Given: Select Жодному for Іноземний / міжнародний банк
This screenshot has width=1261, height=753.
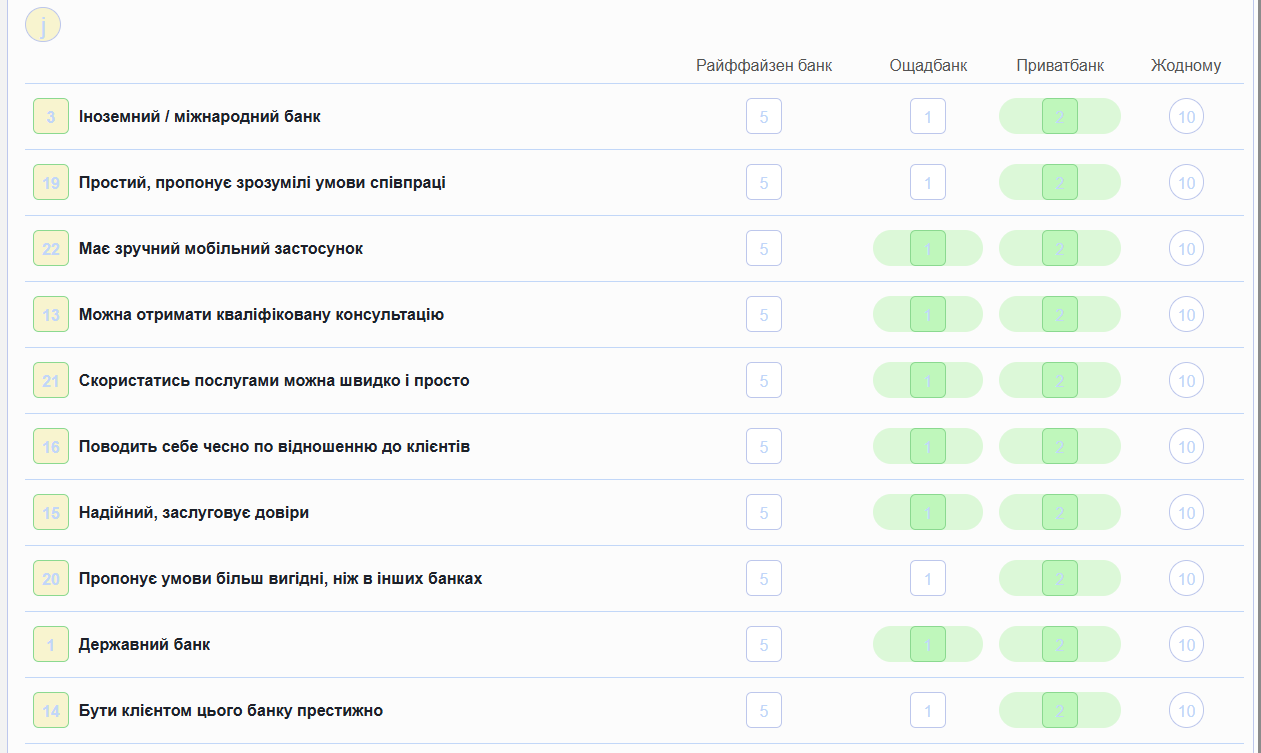Looking at the screenshot, I should pyautogui.click(x=1186, y=117).
